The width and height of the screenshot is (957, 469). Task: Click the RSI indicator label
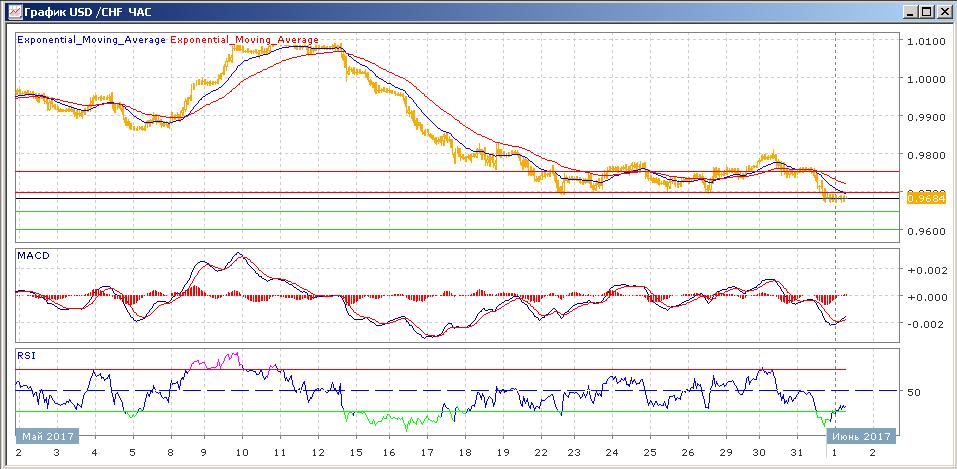[x=26, y=355]
